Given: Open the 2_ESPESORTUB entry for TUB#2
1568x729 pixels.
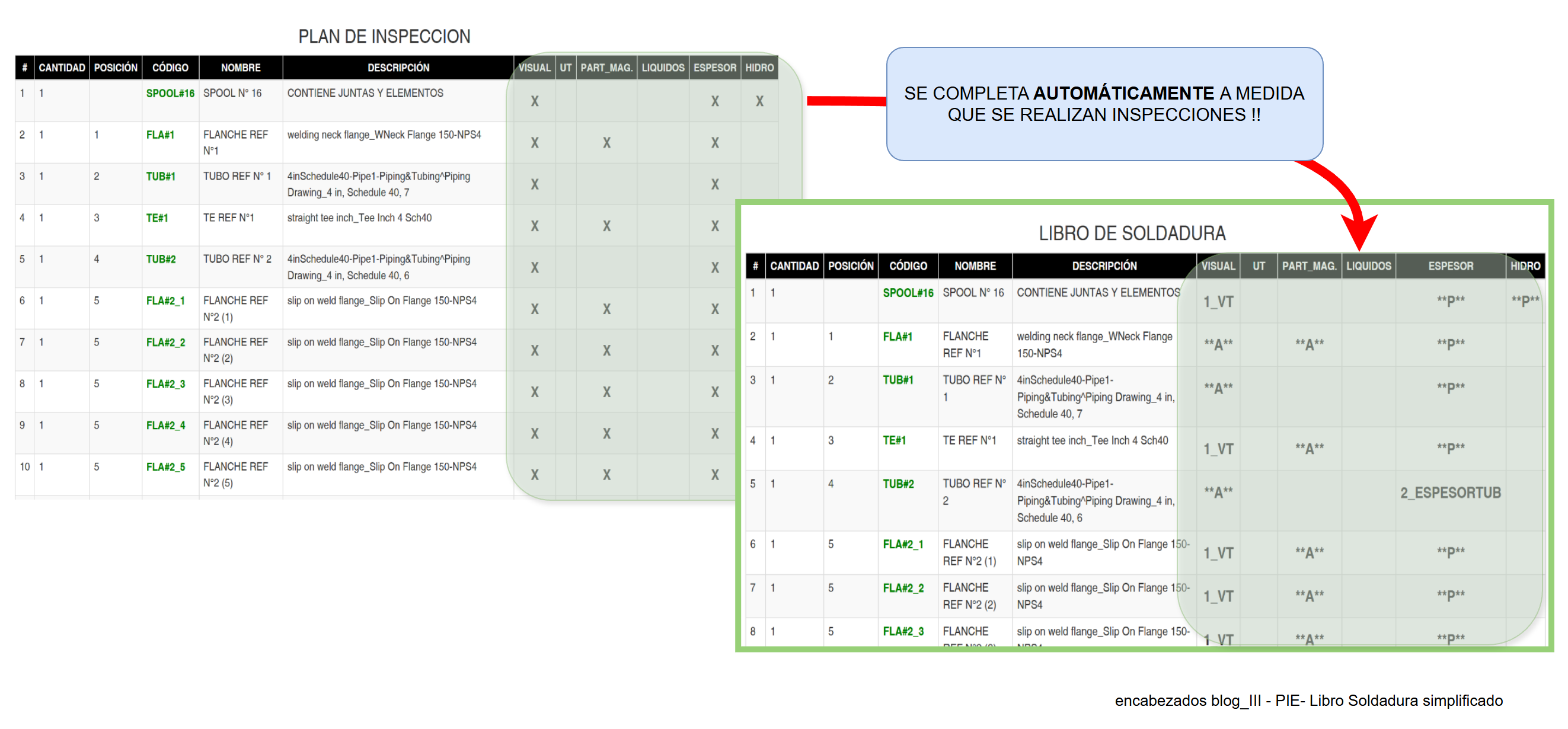Looking at the screenshot, I should [x=1450, y=493].
